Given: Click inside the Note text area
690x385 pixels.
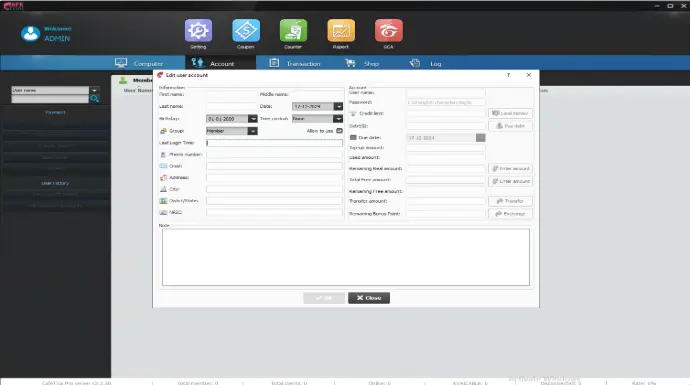Looking at the screenshot, I should pos(345,257).
